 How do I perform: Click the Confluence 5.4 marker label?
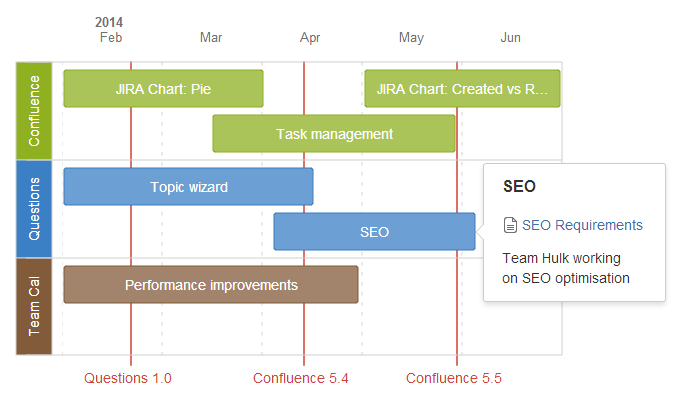301,378
